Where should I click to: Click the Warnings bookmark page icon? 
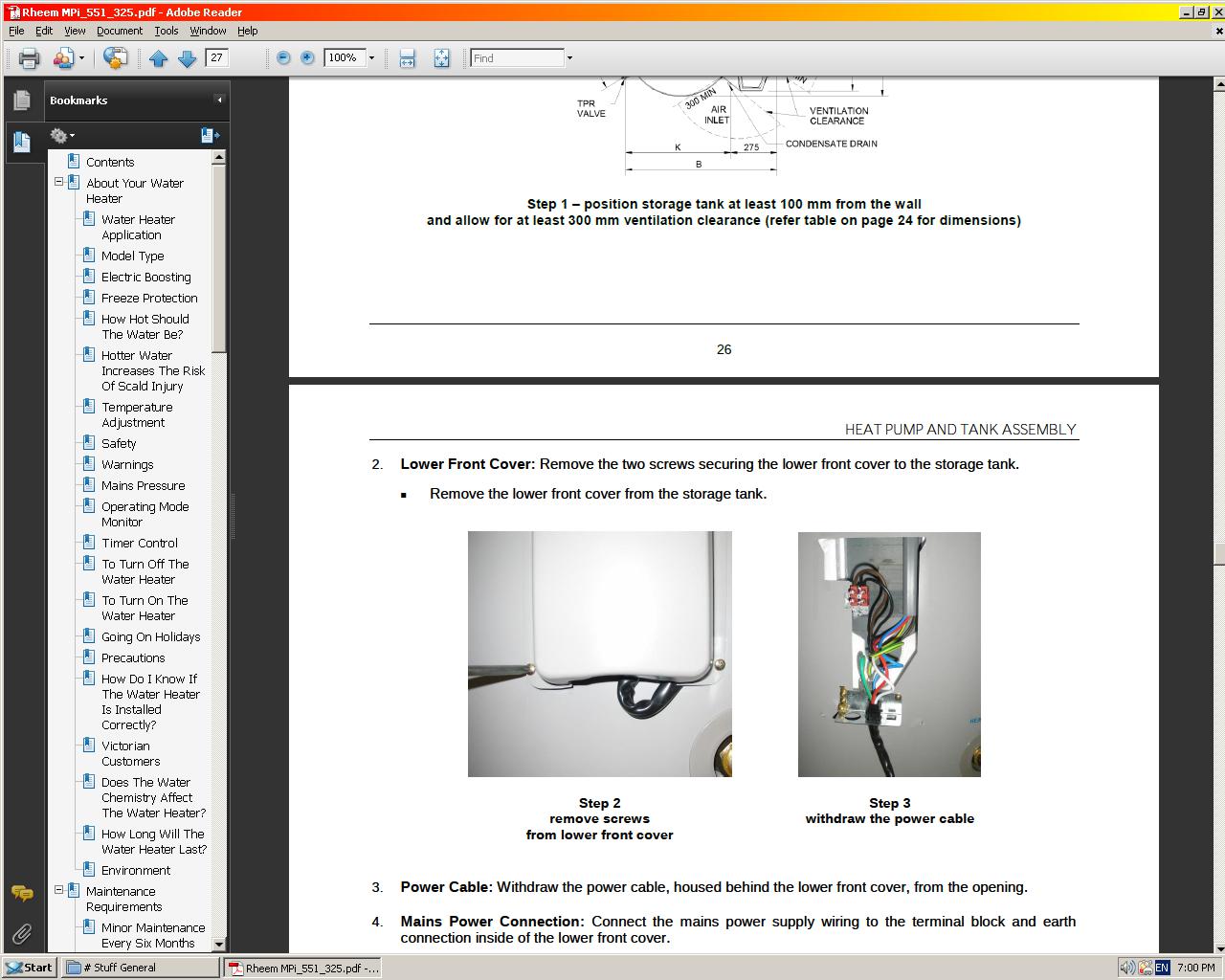click(88, 464)
